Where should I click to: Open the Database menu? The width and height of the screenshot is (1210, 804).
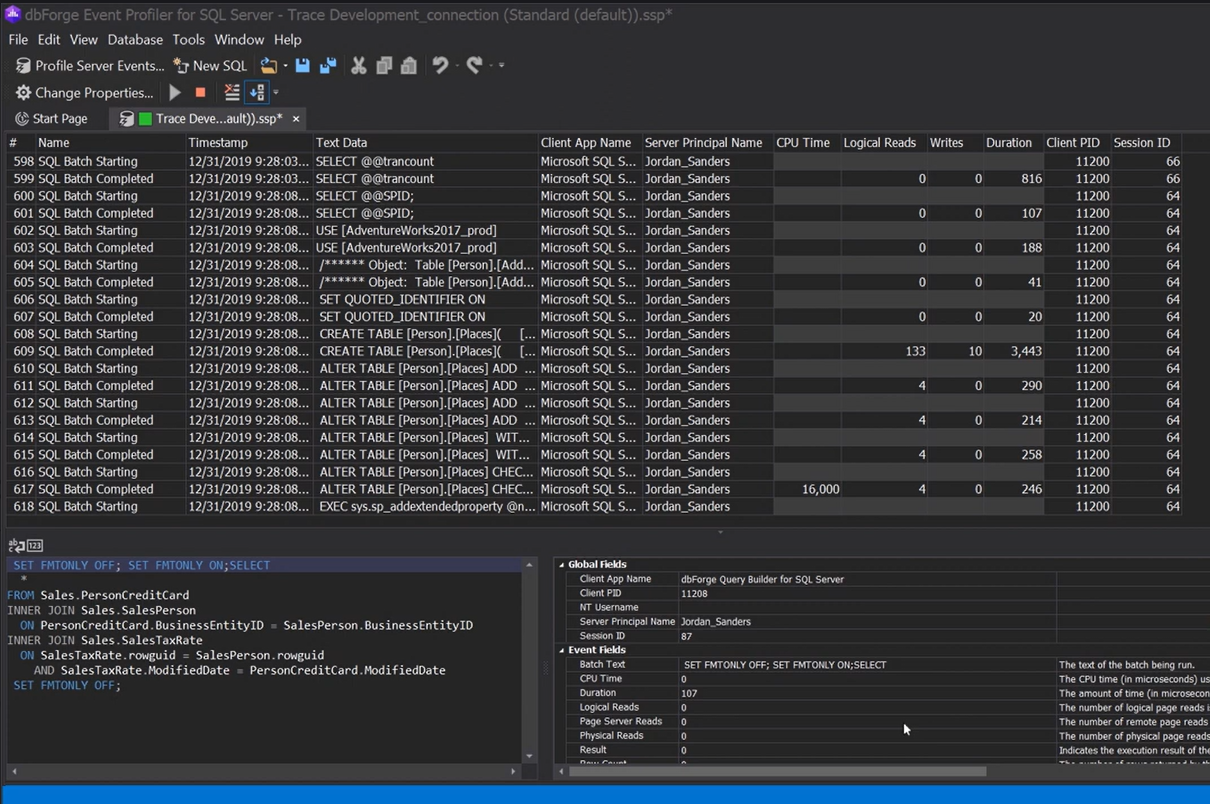pos(135,40)
